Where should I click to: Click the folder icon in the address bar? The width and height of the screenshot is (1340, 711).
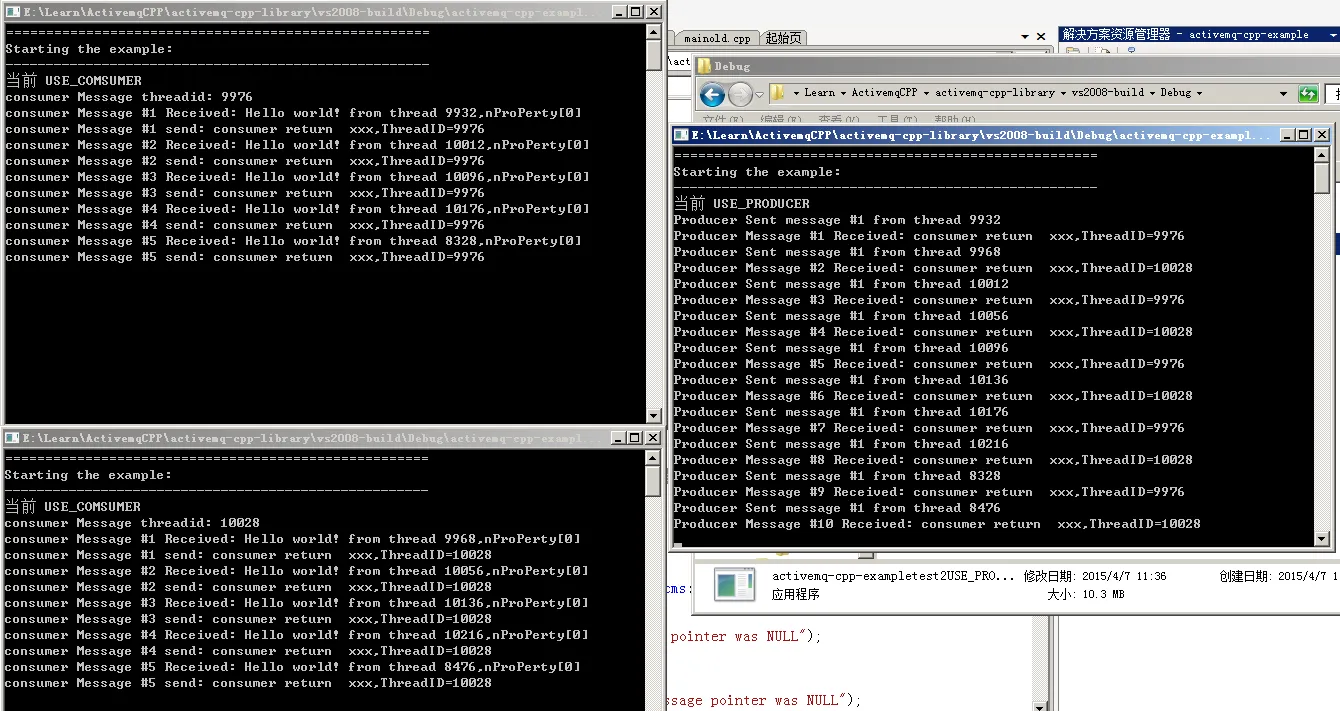click(x=777, y=93)
